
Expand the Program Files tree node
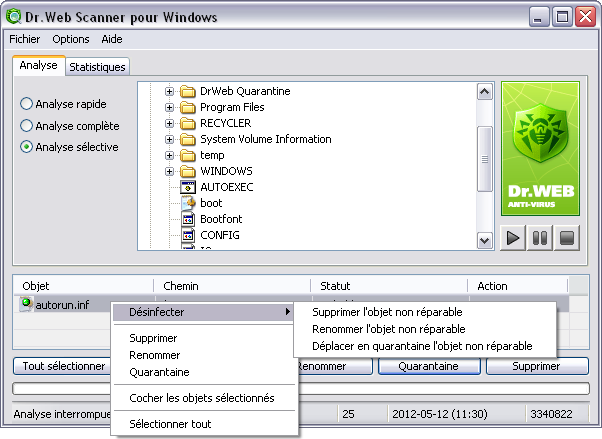click(x=169, y=108)
